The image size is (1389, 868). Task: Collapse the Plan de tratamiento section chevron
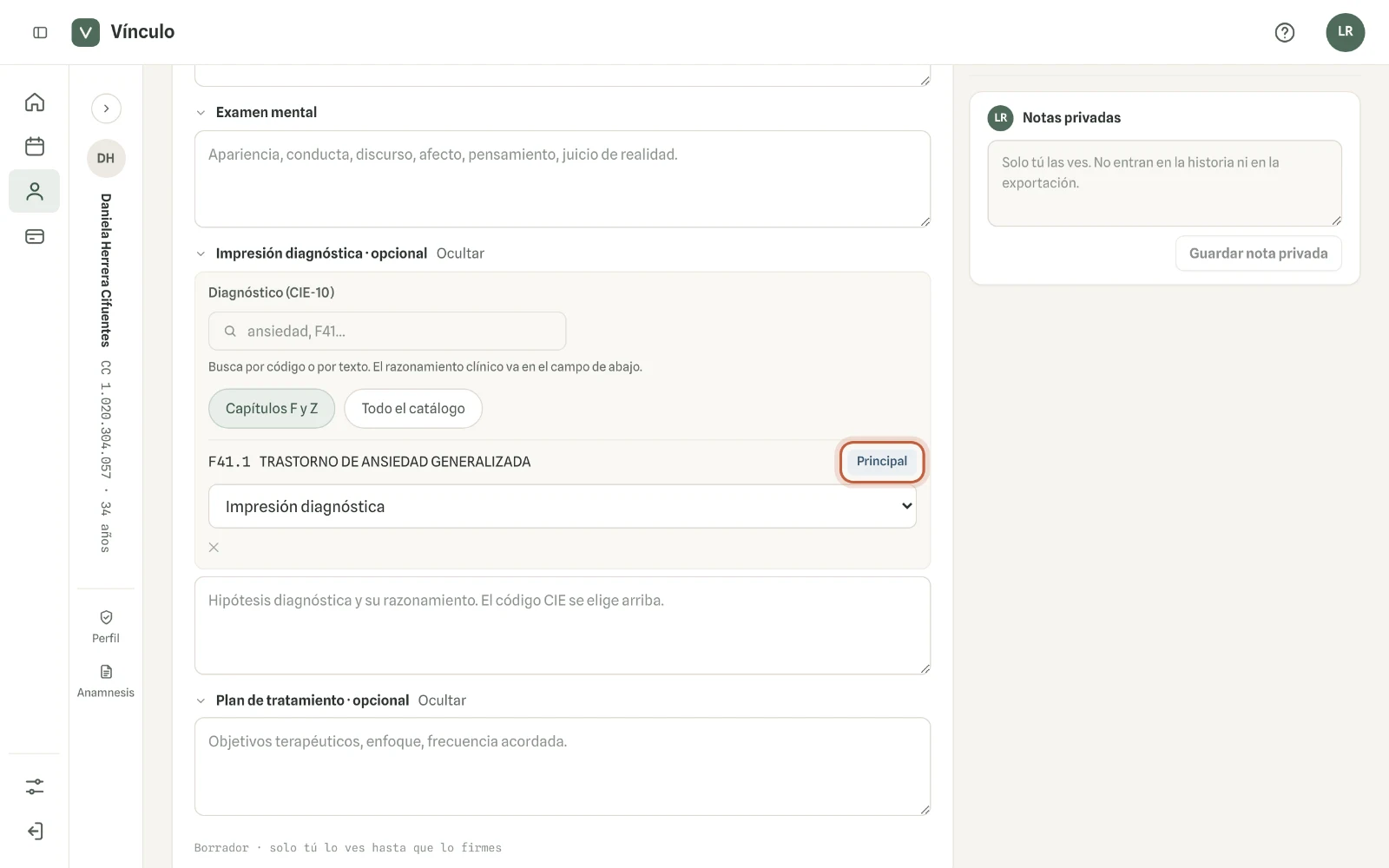201,700
